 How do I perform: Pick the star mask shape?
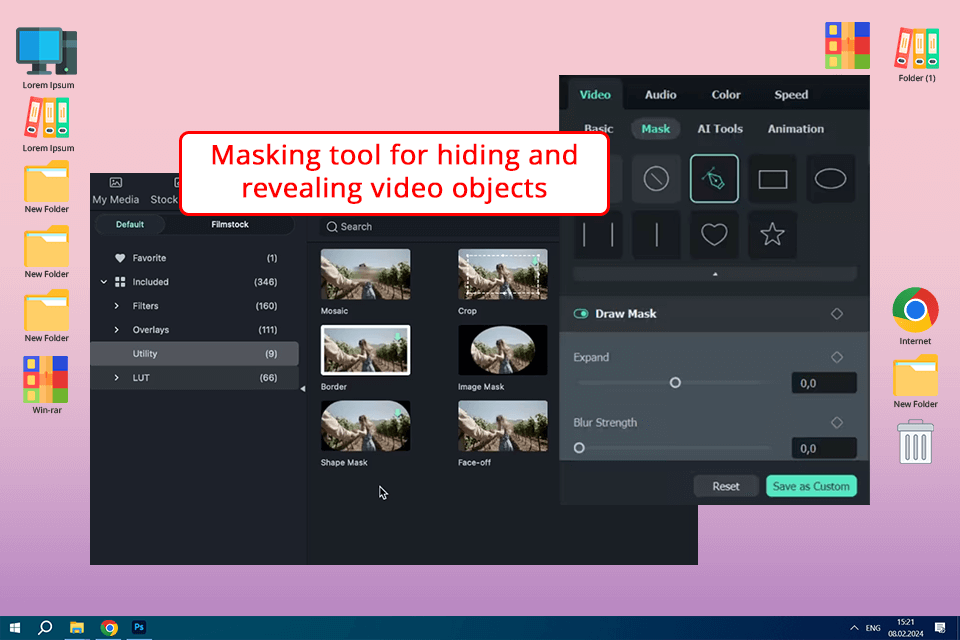click(772, 235)
